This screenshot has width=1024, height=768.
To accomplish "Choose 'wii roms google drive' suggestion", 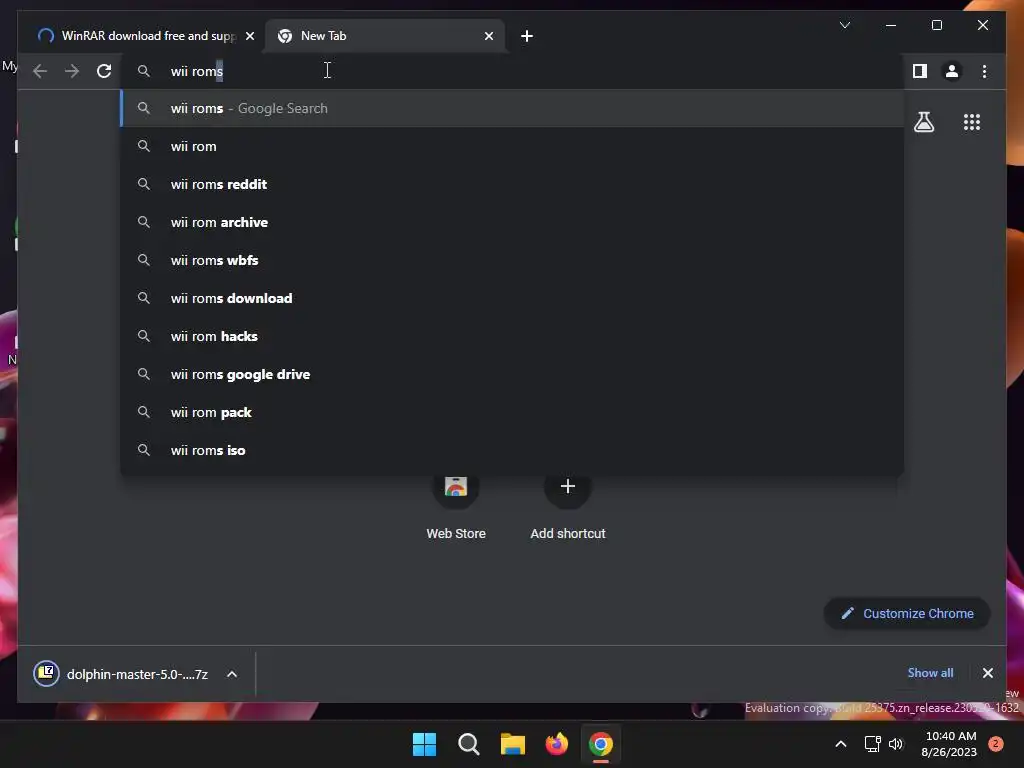I will click(513, 374).
